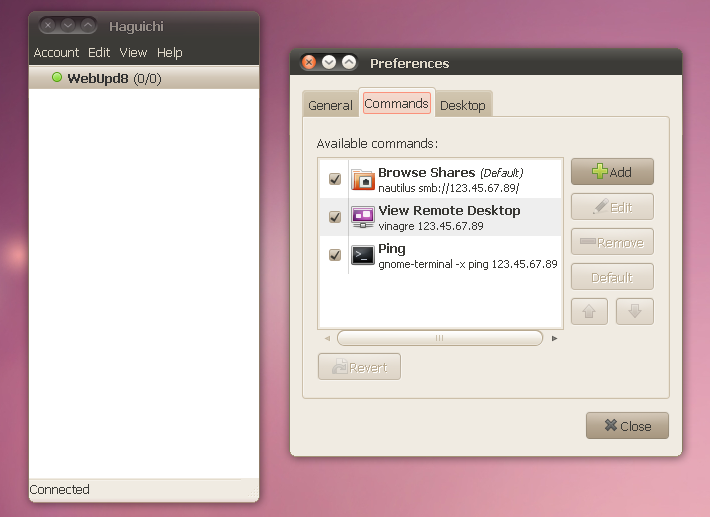The width and height of the screenshot is (710, 517).
Task: Click the scrollbar left arrow
Action: 327,338
